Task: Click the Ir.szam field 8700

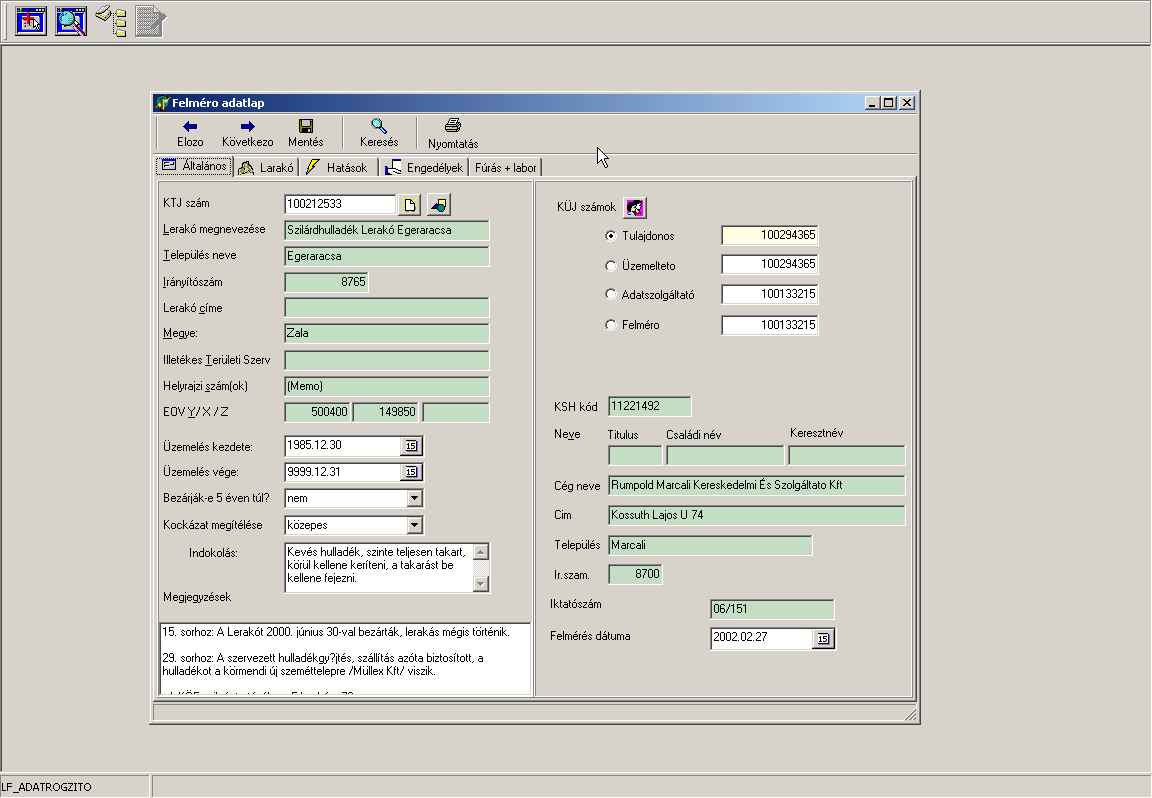Action: [x=636, y=575]
